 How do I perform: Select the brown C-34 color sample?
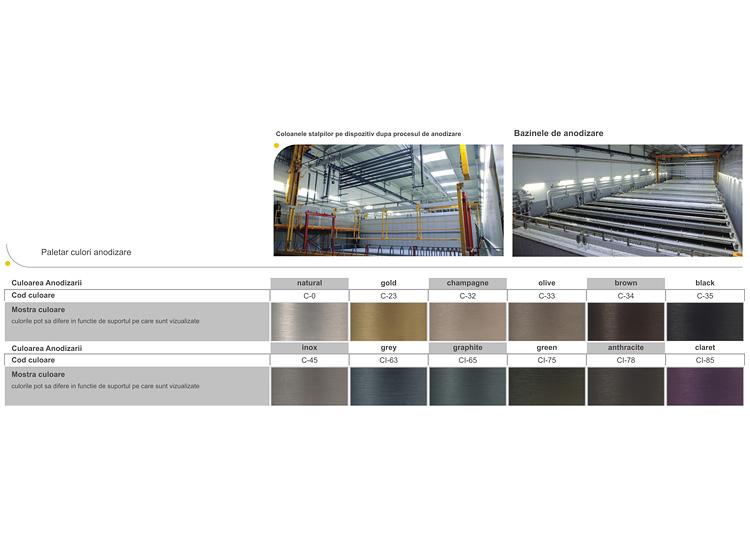point(625,322)
